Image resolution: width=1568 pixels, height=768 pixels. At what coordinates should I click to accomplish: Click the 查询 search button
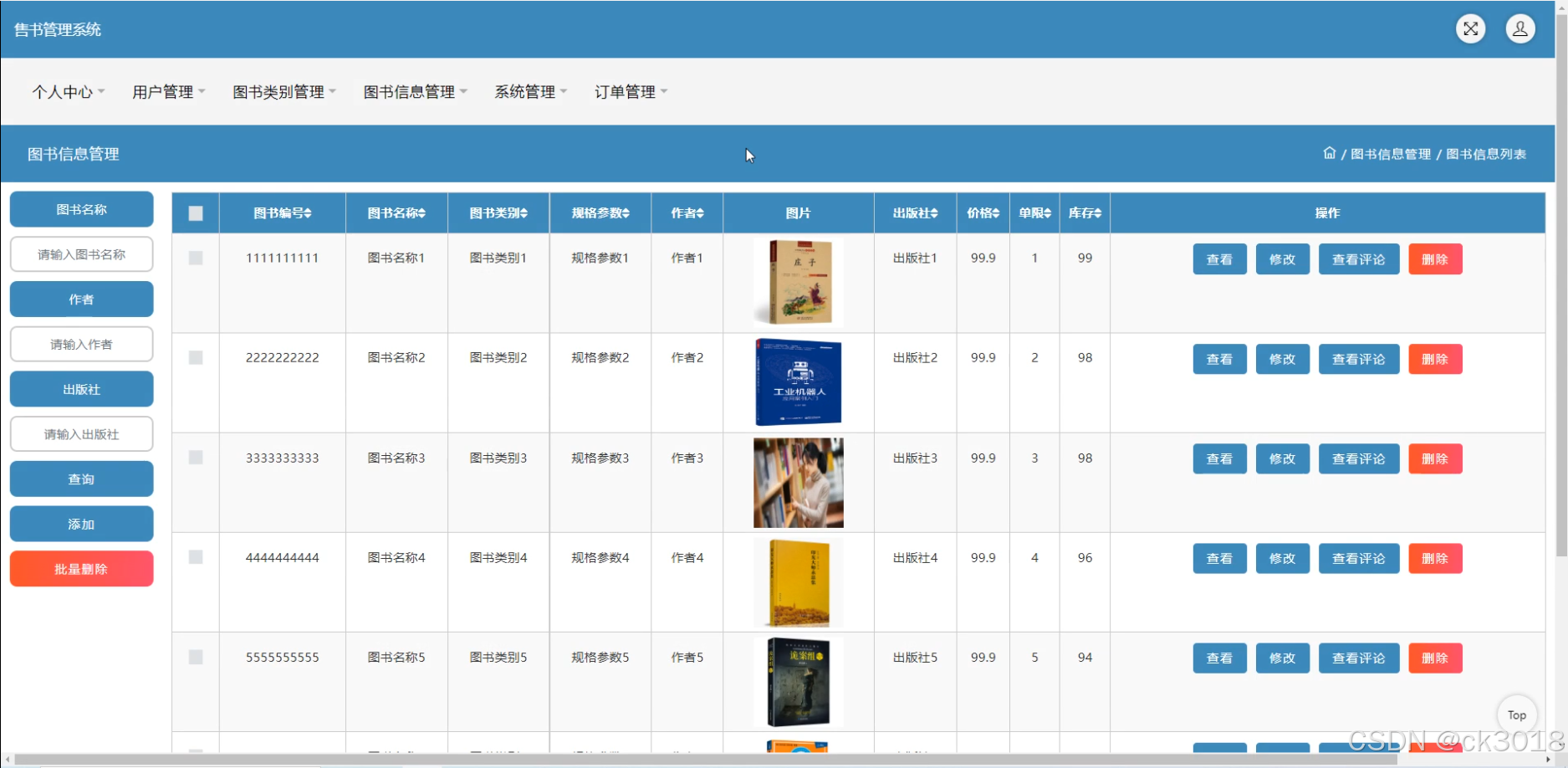coord(81,479)
